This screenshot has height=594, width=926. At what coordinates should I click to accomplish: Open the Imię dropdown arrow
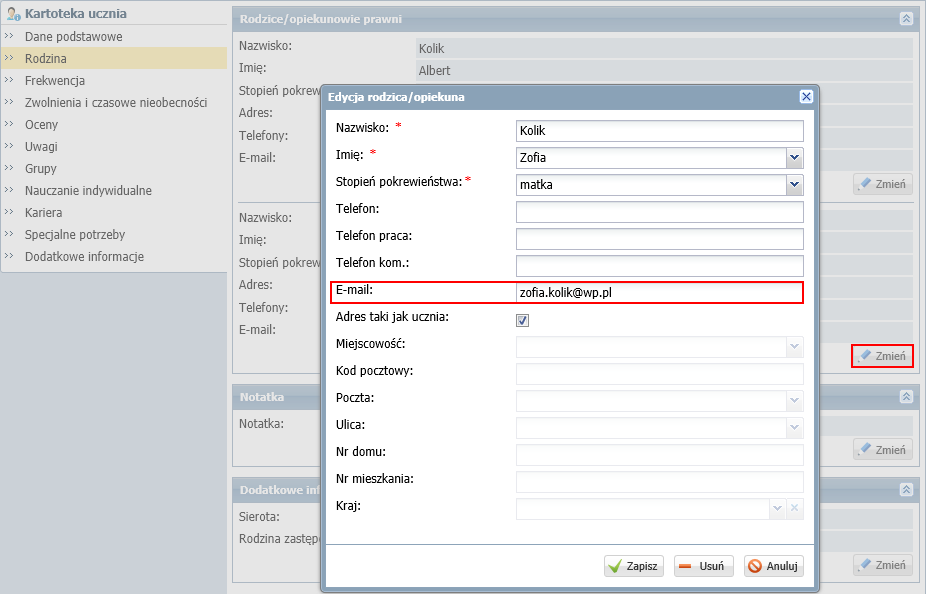tap(794, 158)
